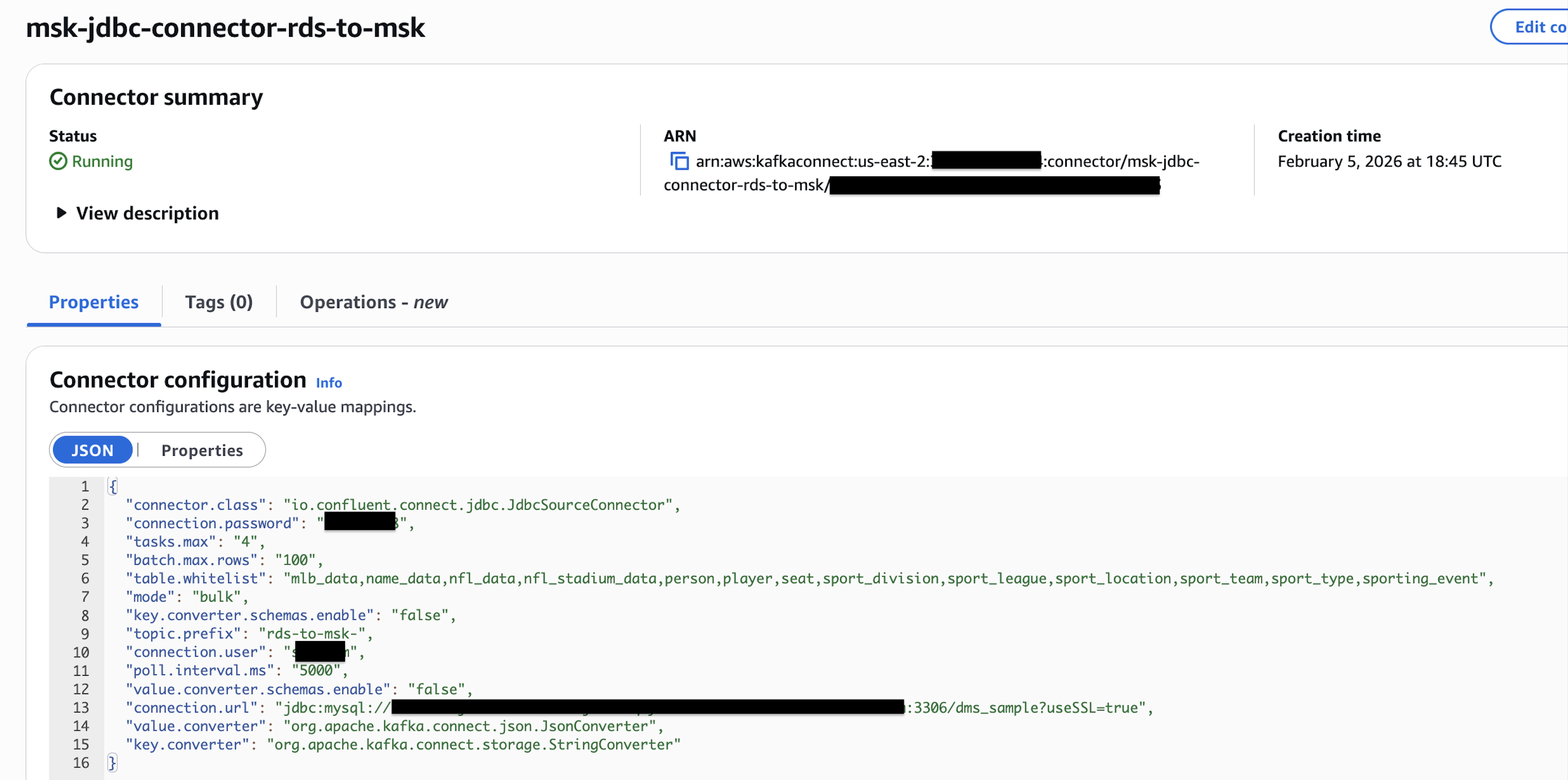This screenshot has height=780, width=1568.
Task: Click the Creation time date value
Action: pyautogui.click(x=1389, y=161)
